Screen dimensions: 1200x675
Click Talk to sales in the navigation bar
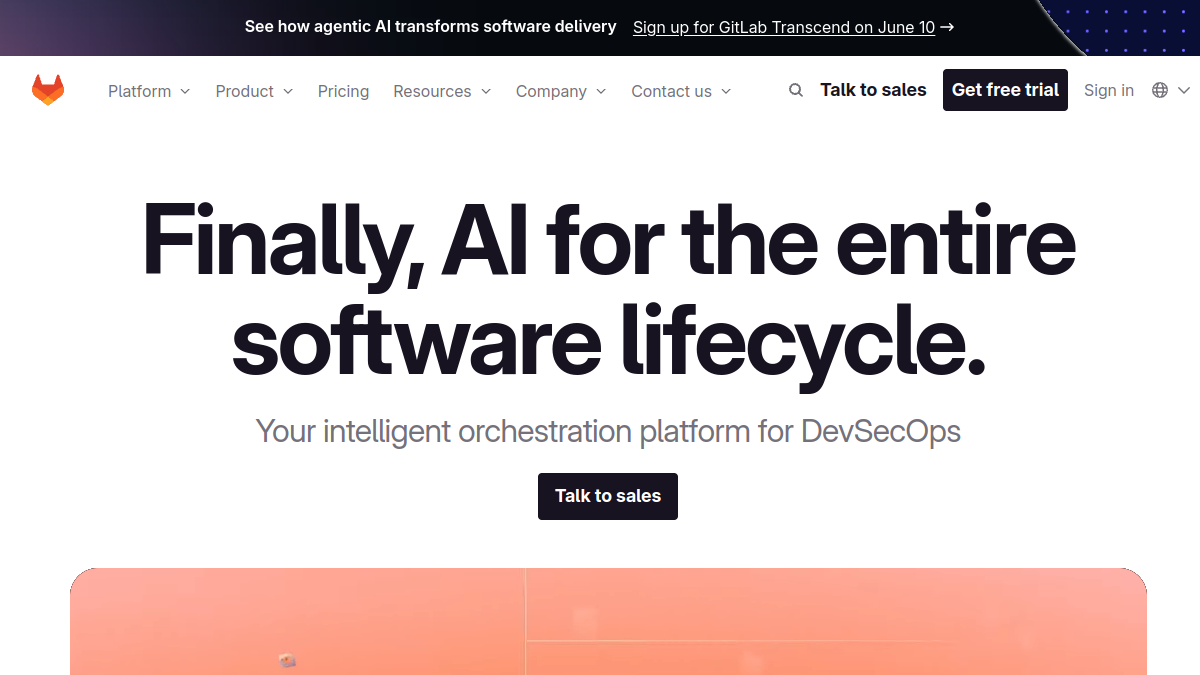[x=873, y=90]
